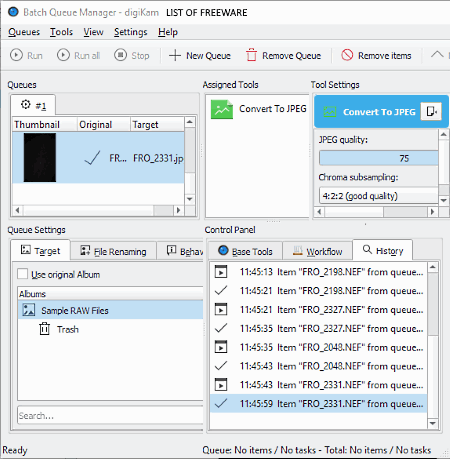This screenshot has height=459, width=450.
Task: Select the black thumbnail in queue list
Action: pos(40,157)
